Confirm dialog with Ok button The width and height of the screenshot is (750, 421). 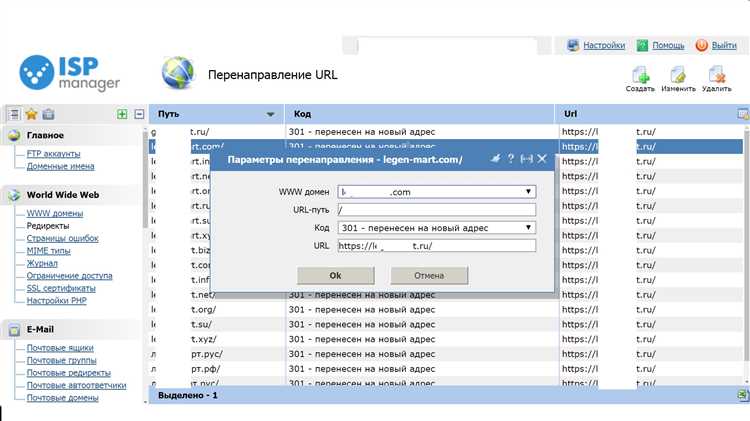(x=336, y=276)
